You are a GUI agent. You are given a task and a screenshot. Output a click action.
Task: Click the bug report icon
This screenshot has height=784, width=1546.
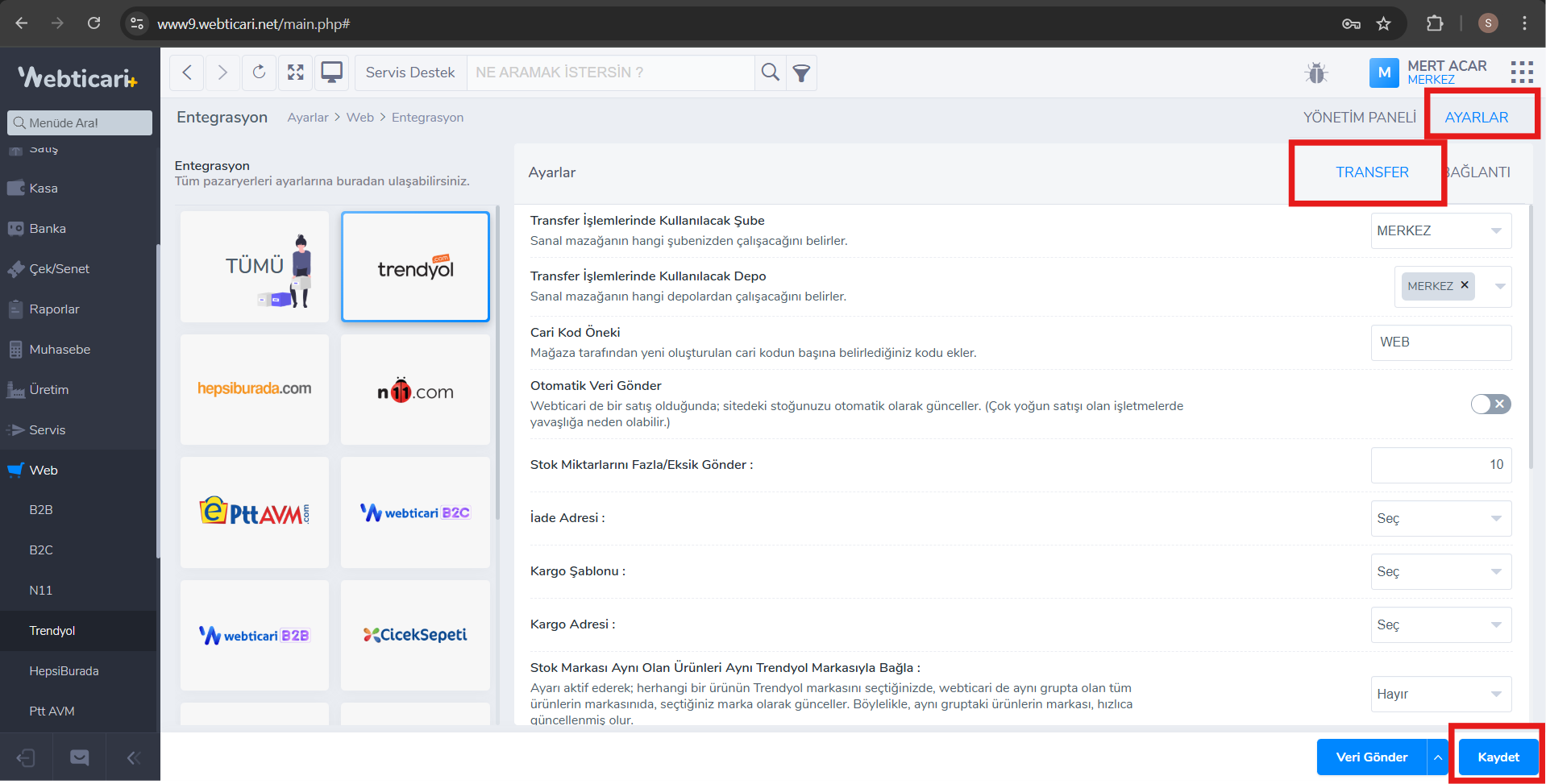coord(1315,73)
